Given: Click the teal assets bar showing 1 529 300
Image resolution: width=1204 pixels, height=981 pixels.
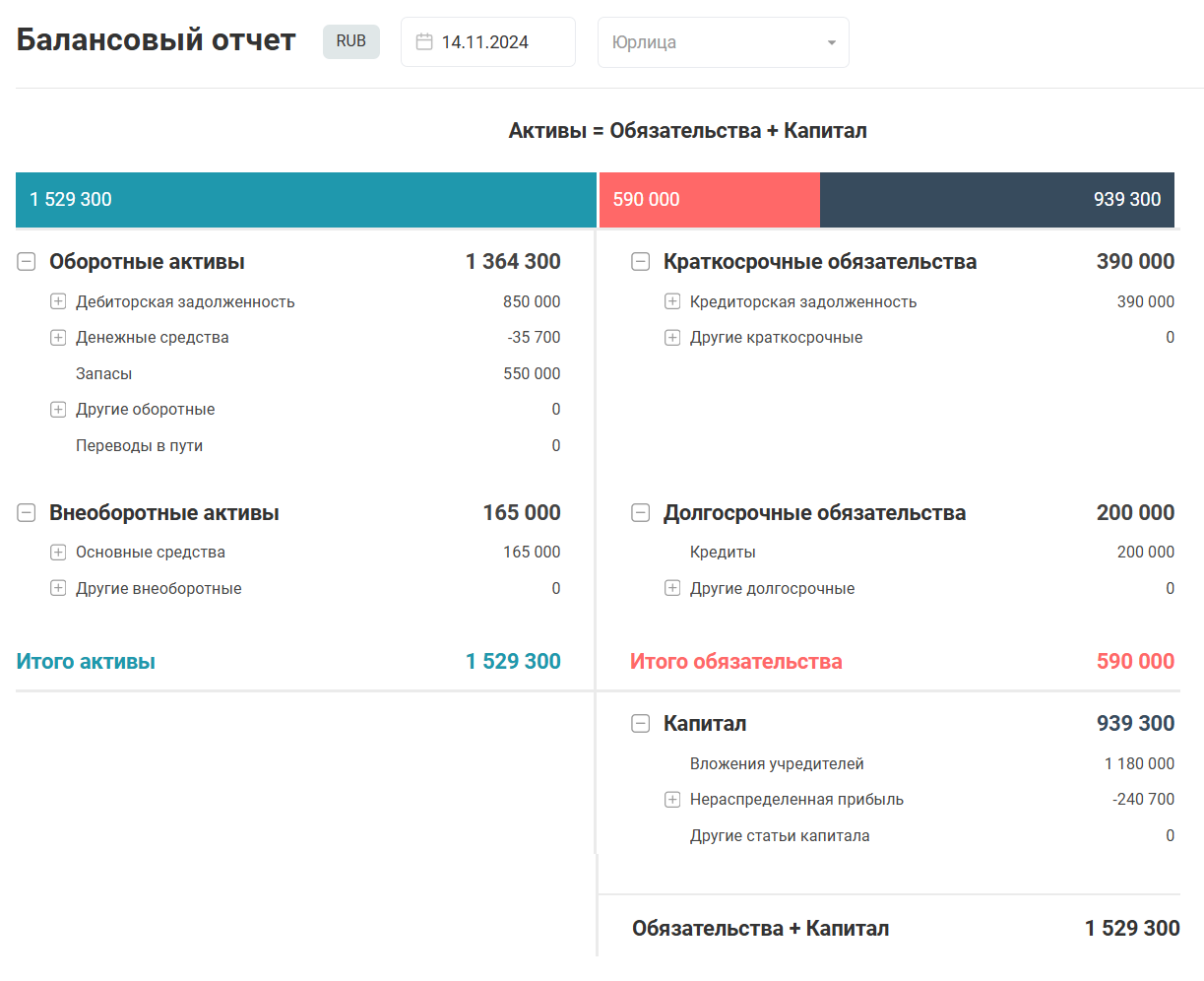Looking at the screenshot, I should click(295, 199).
